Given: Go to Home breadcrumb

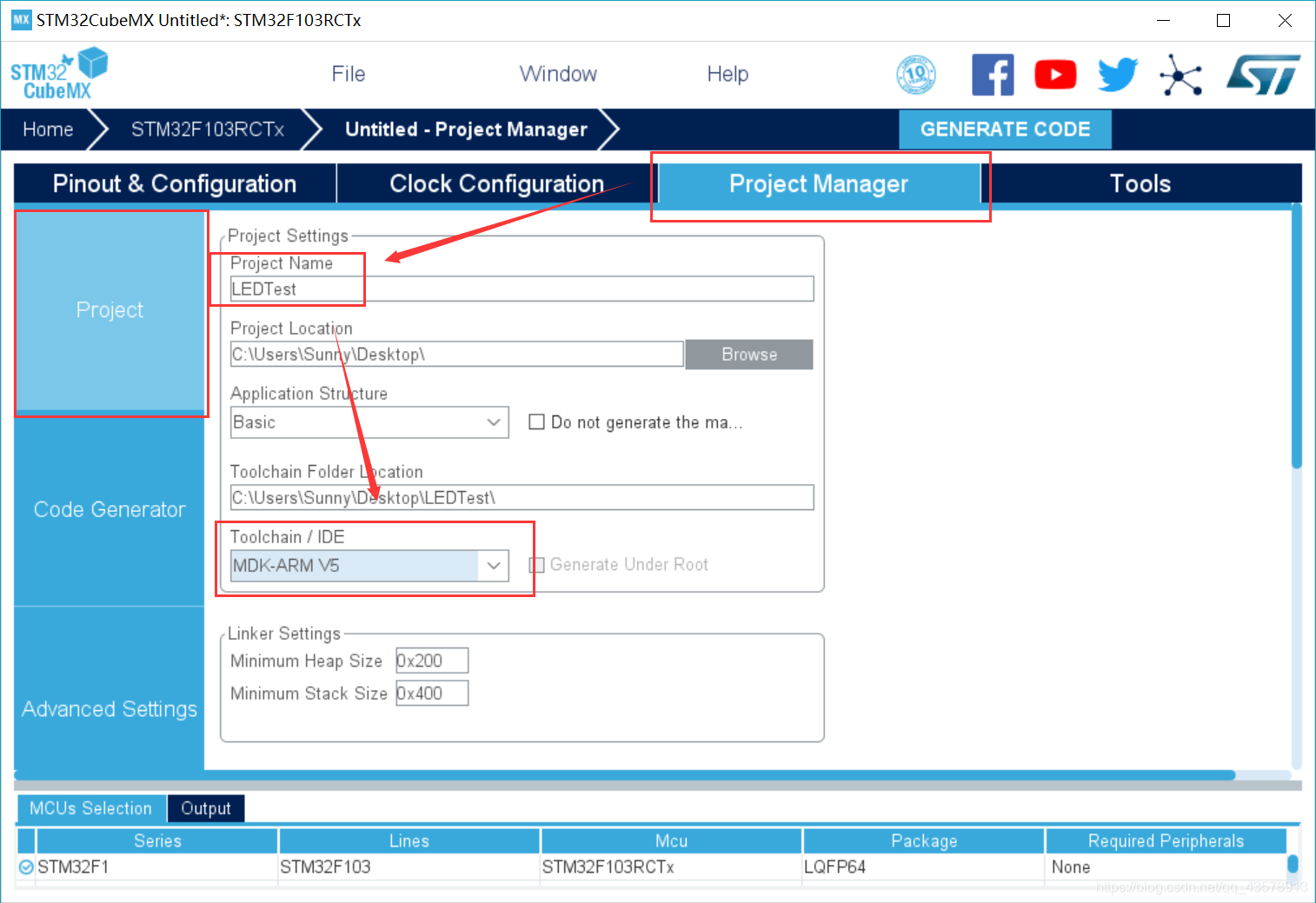Looking at the screenshot, I should pyautogui.click(x=49, y=129).
